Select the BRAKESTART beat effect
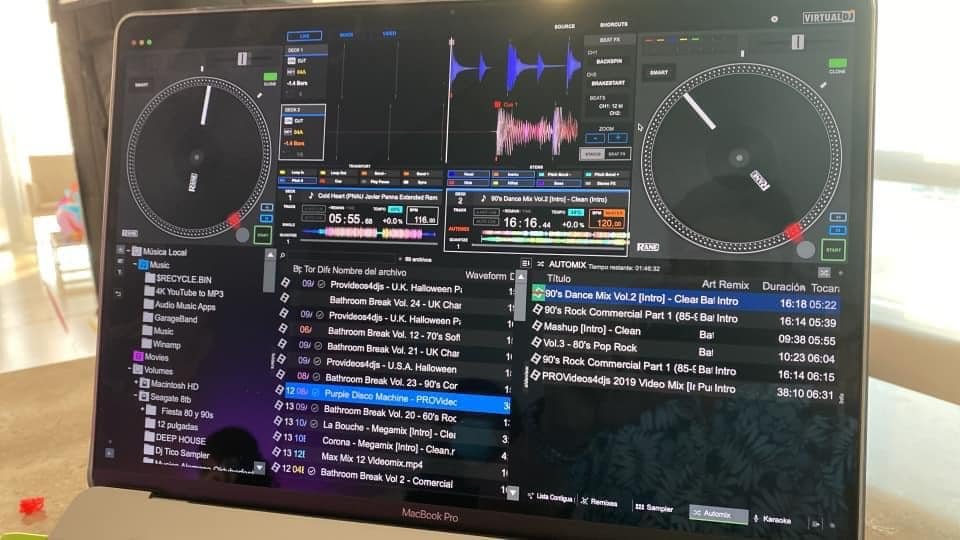The width and height of the screenshot is (960, 540). pos(608,83)
